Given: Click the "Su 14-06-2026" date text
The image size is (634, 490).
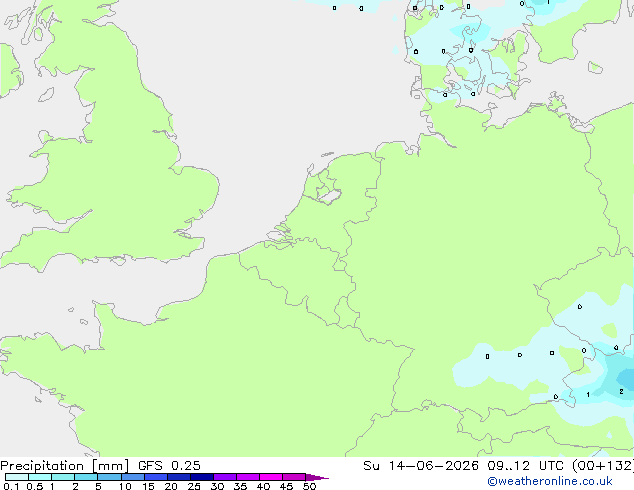Looking at the screenshot, I should tap(421, 466).
